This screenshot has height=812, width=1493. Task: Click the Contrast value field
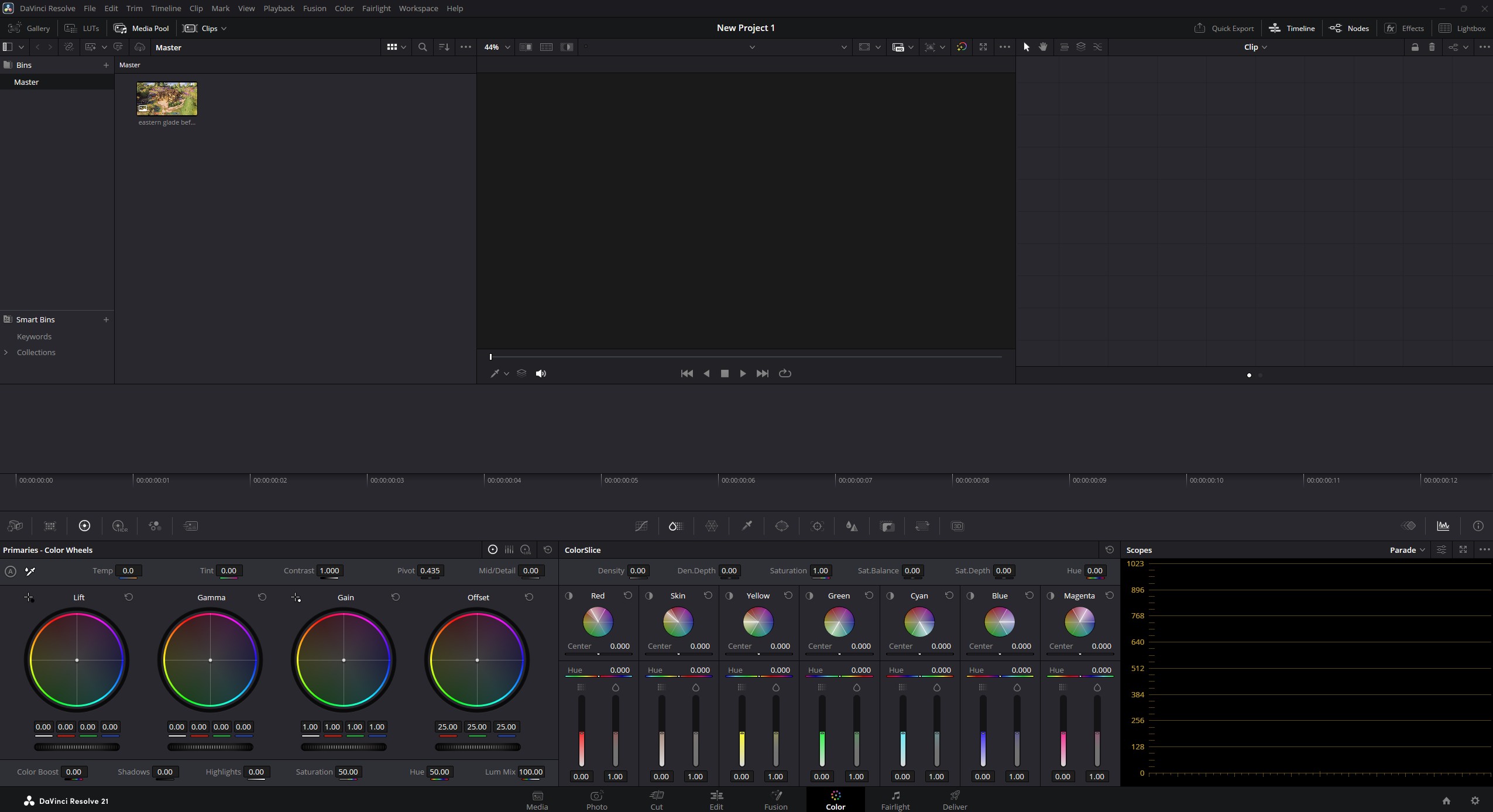(x=330, y=571)
